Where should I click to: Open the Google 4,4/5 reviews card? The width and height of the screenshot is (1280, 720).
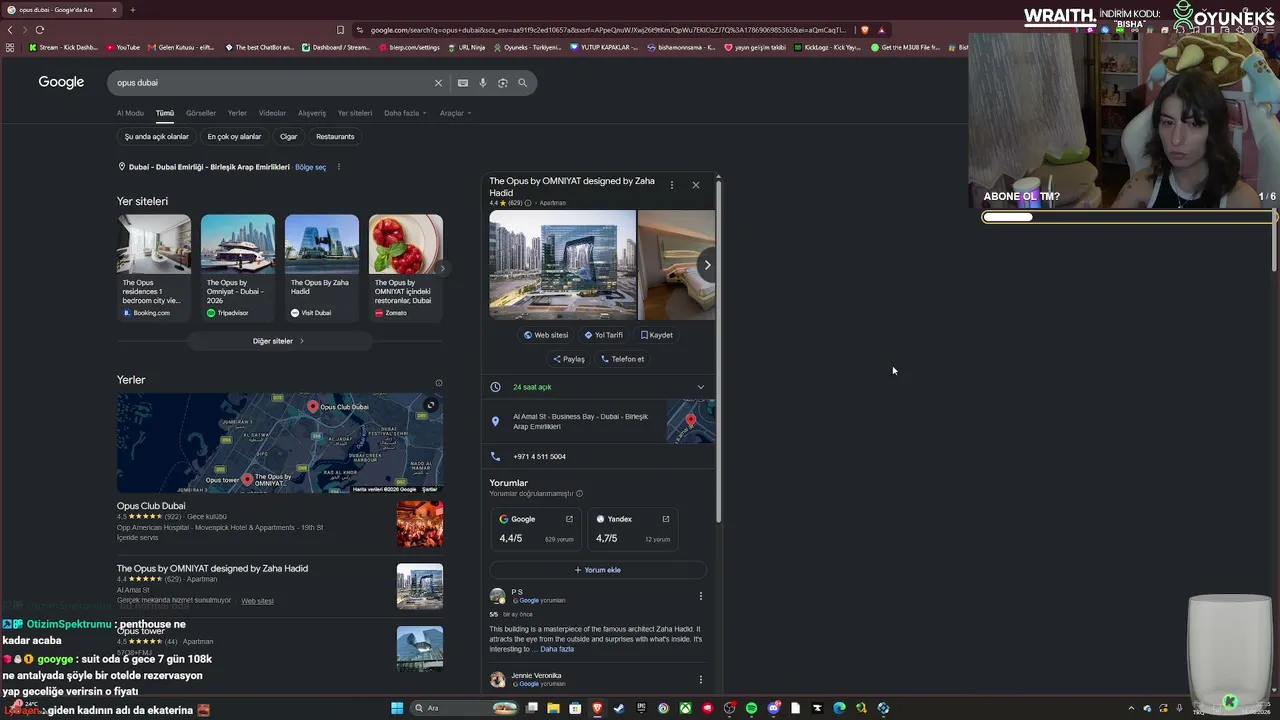coord(536,529)
